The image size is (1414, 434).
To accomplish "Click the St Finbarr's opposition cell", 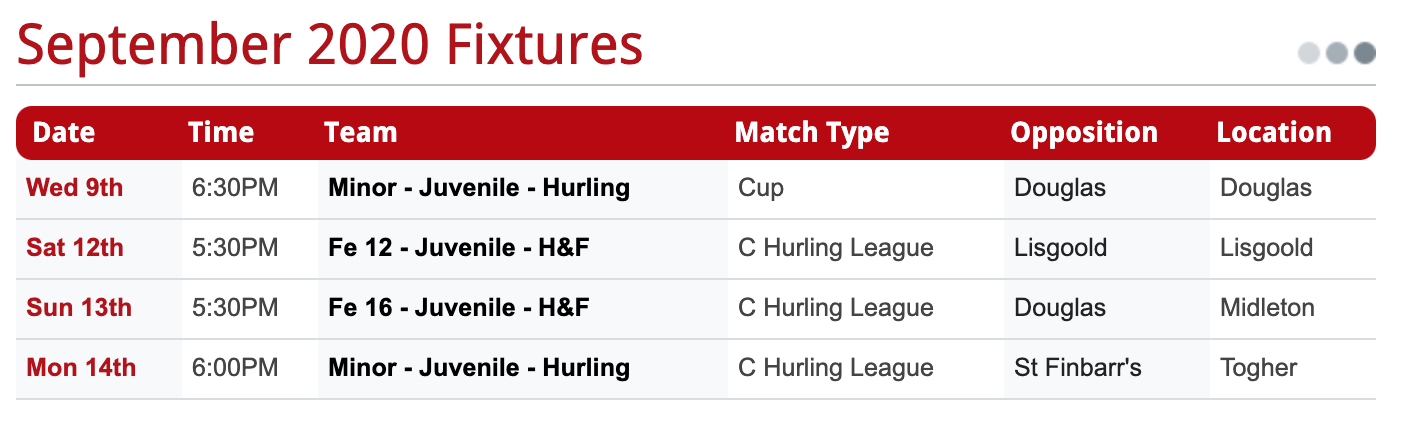I will 1078,367.
